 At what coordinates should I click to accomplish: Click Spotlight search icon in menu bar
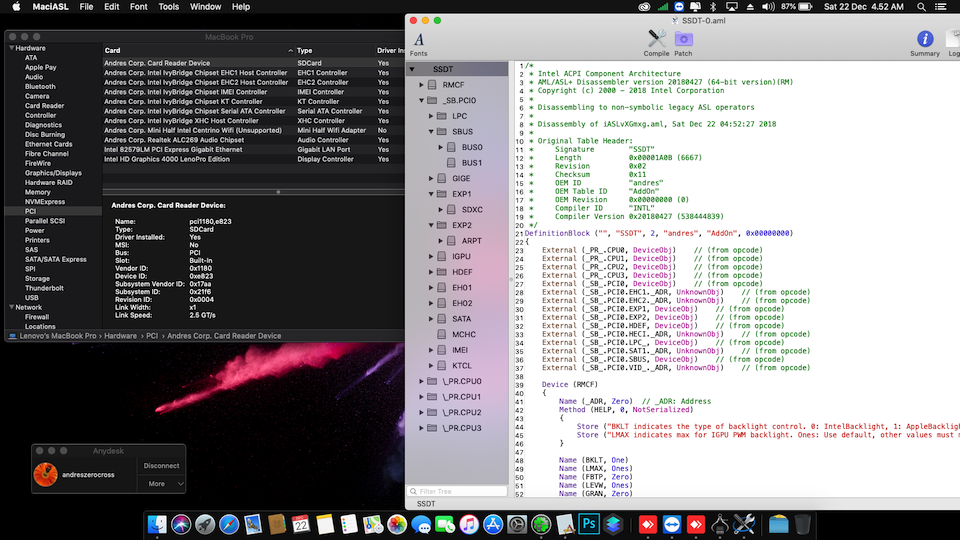point(921,7)
